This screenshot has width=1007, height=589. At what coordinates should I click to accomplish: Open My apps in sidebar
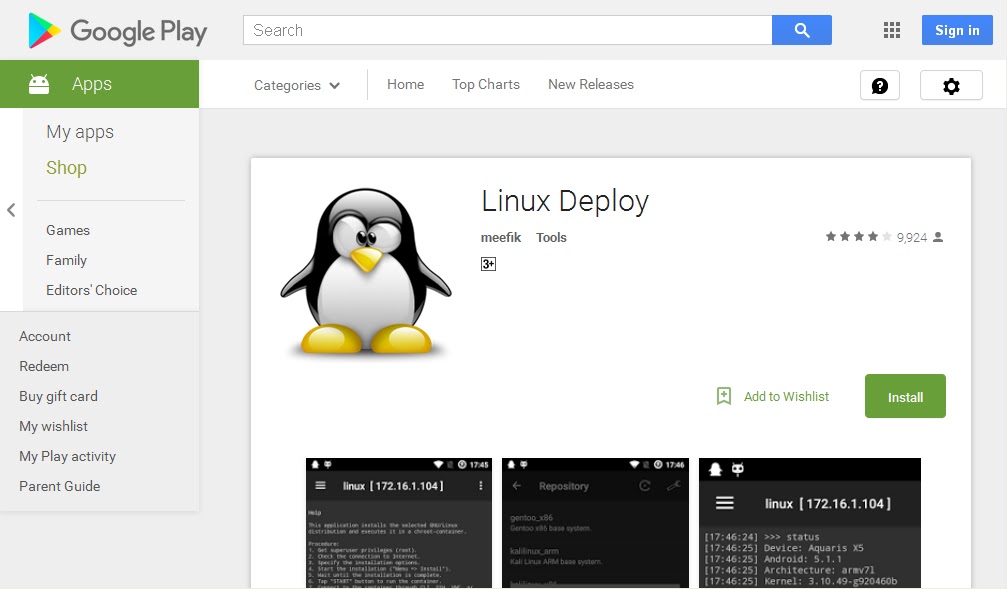(x=80, y=132)
